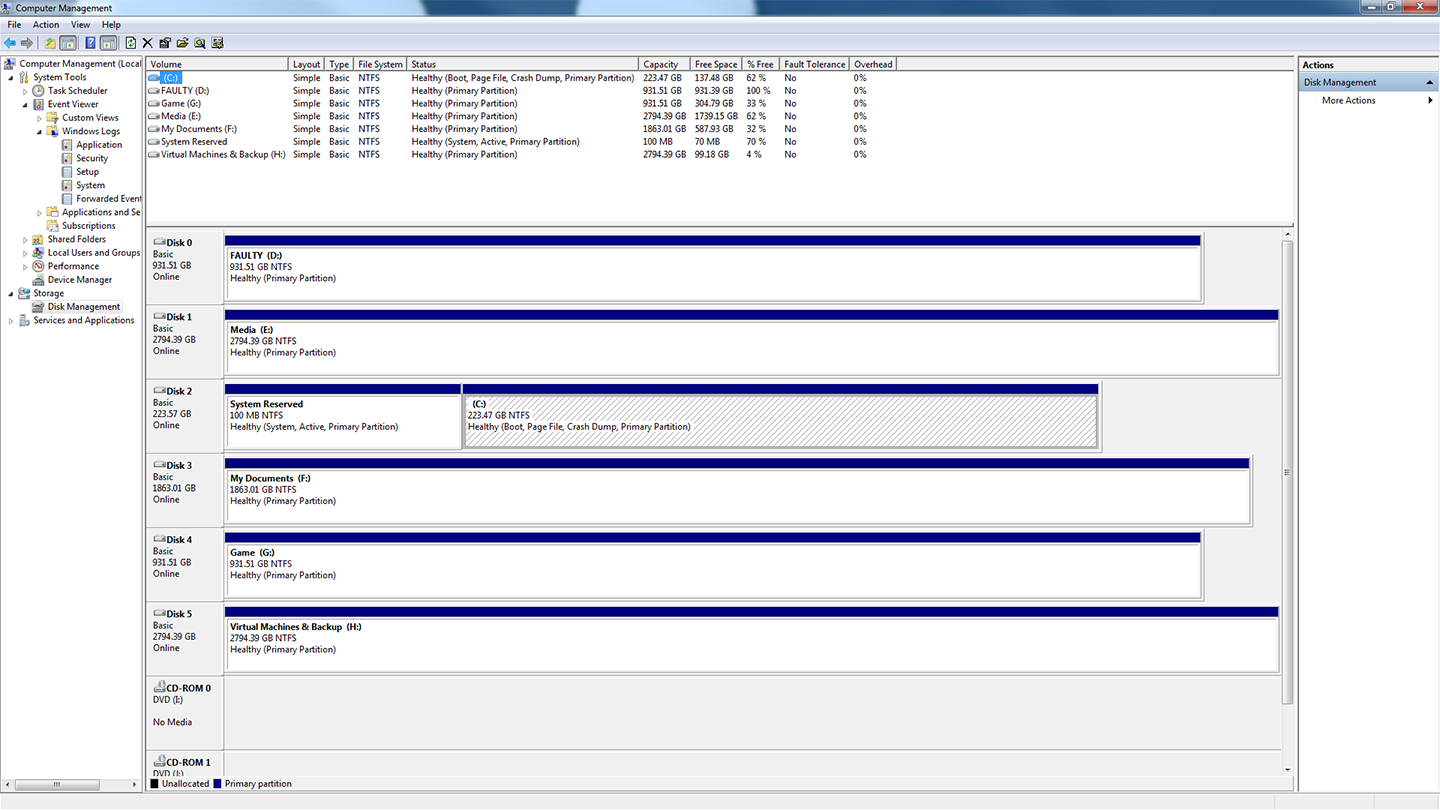The height and width of the screenshot is (810, 1440).
Task: Open the Properties toolbar icon
Action: (165, 43)
